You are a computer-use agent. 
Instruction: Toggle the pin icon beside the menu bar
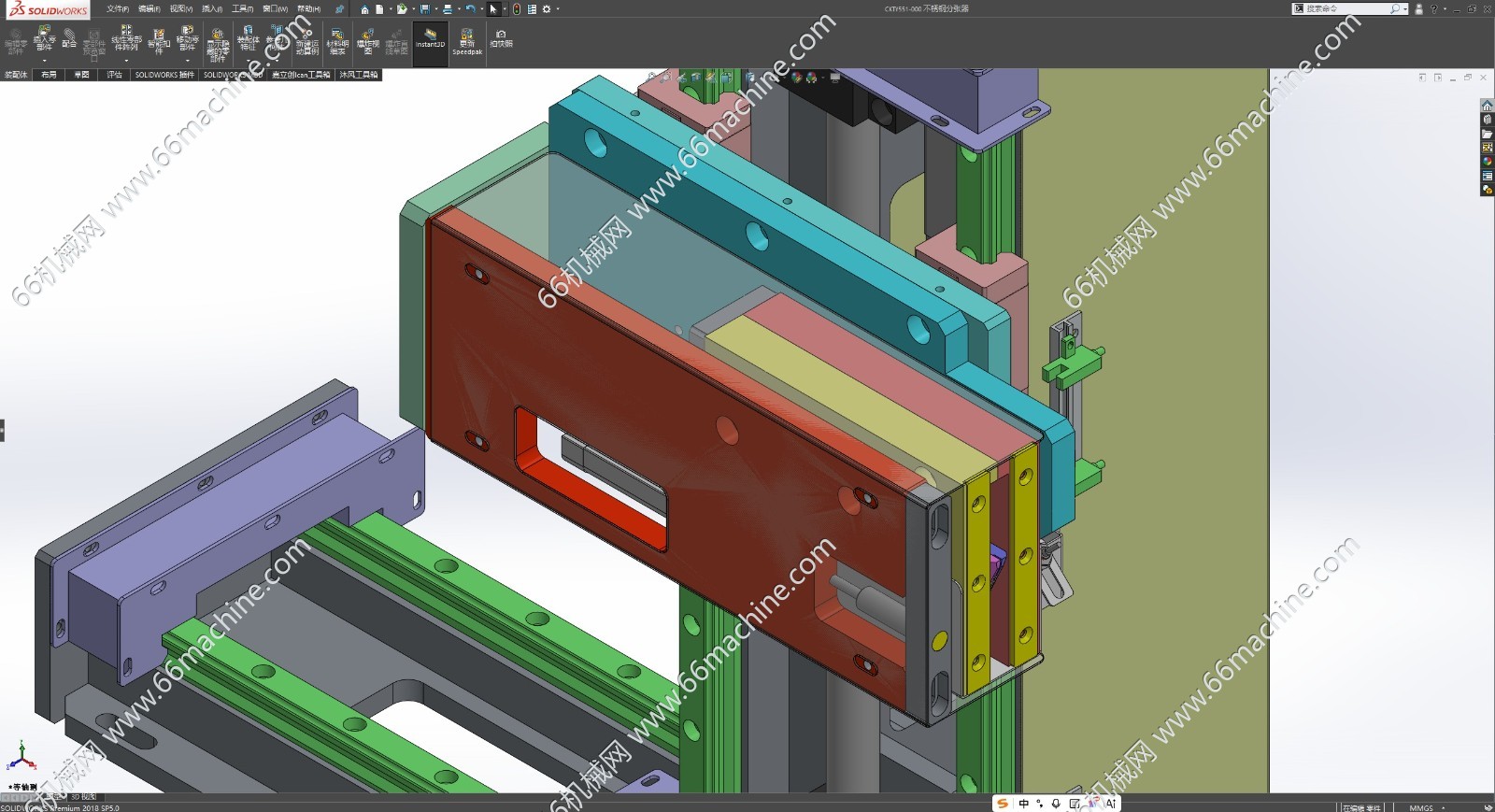click(339, 9)
